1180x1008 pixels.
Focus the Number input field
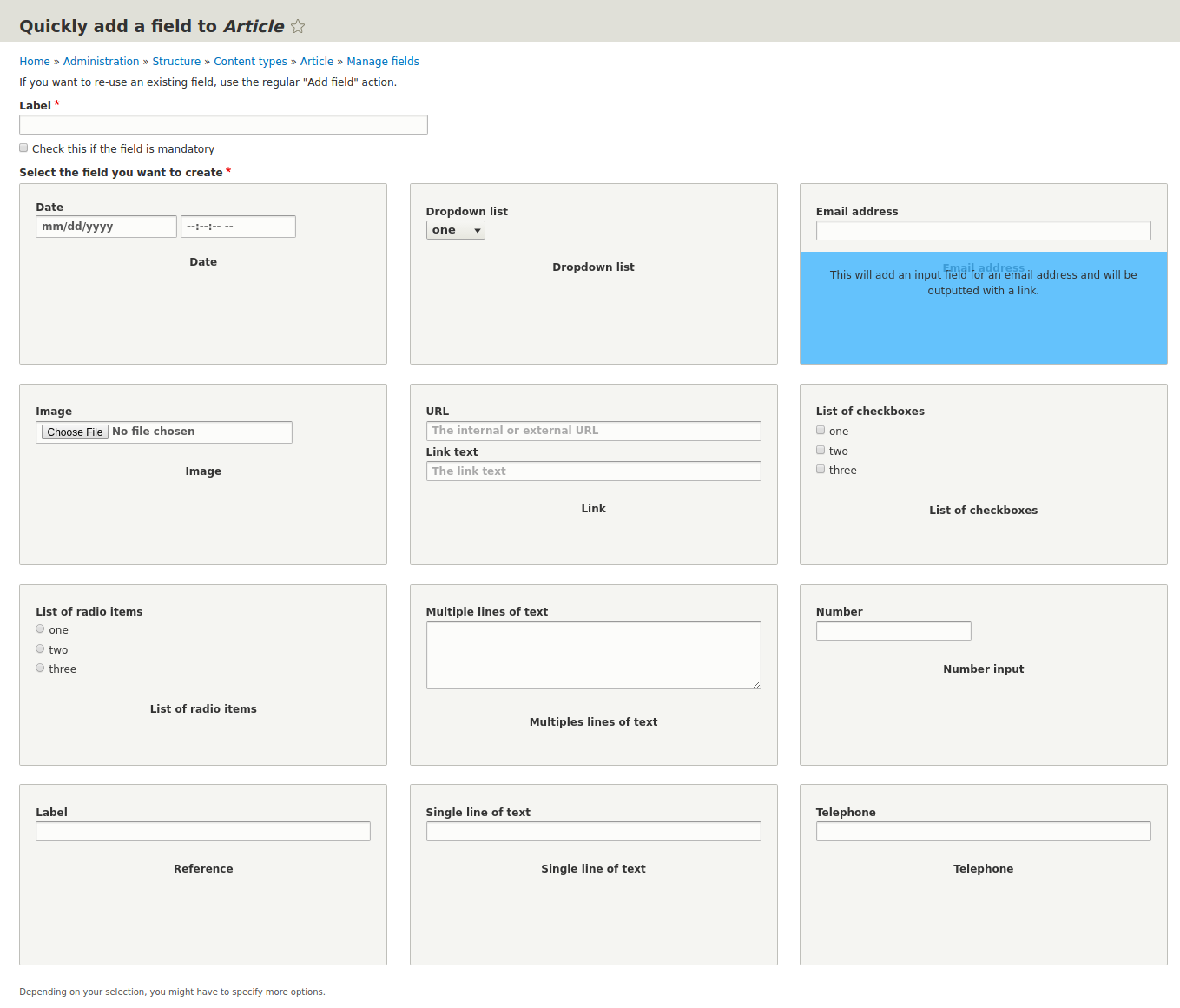(893, 630)
